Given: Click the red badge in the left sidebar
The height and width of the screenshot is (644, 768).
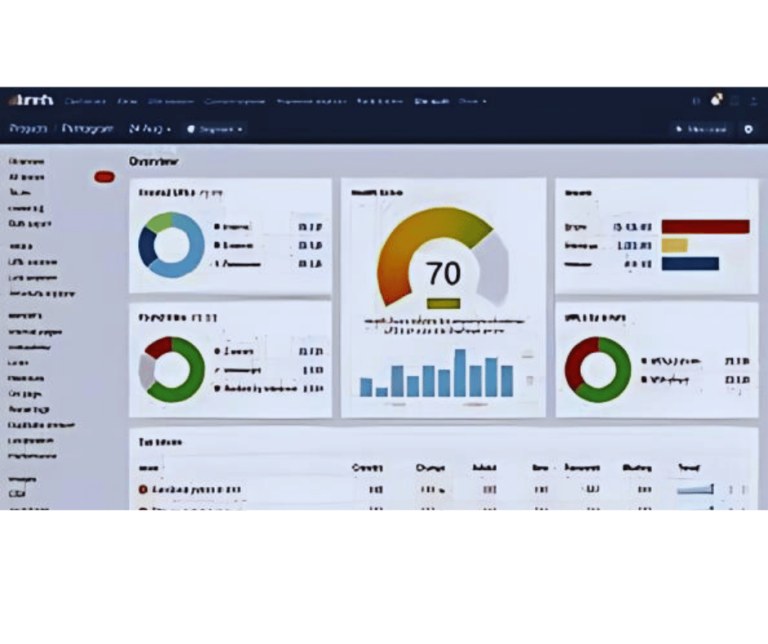Looking at the screenshot, I should point(104,177).
